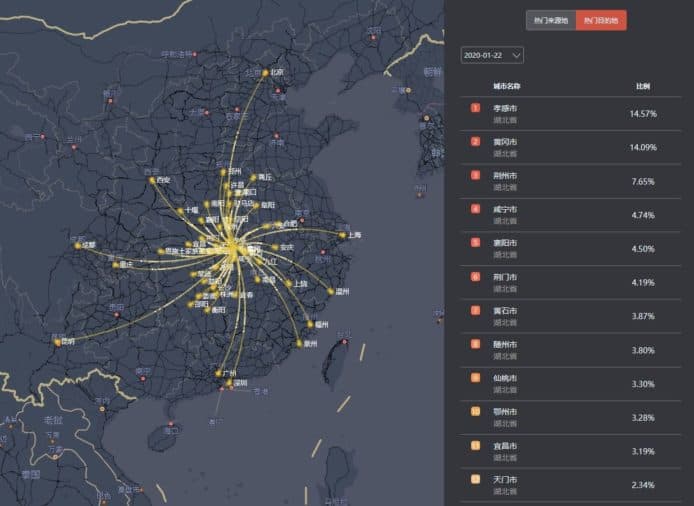The image size is (694, 506).
Task: Click the 城市名称 column header
Action: (506, 86)
